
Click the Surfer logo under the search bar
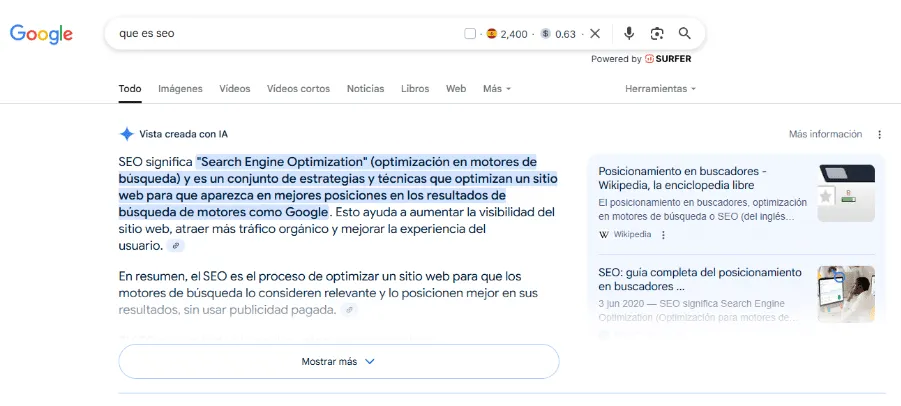pyautogui.click(x=668, y=59)
